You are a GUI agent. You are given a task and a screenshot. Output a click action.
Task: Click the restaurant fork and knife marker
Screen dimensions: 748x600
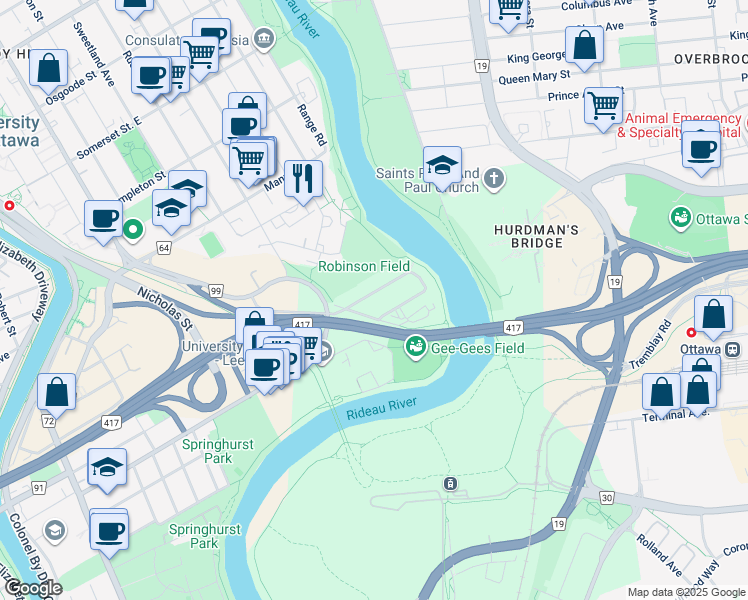[303, 183]
